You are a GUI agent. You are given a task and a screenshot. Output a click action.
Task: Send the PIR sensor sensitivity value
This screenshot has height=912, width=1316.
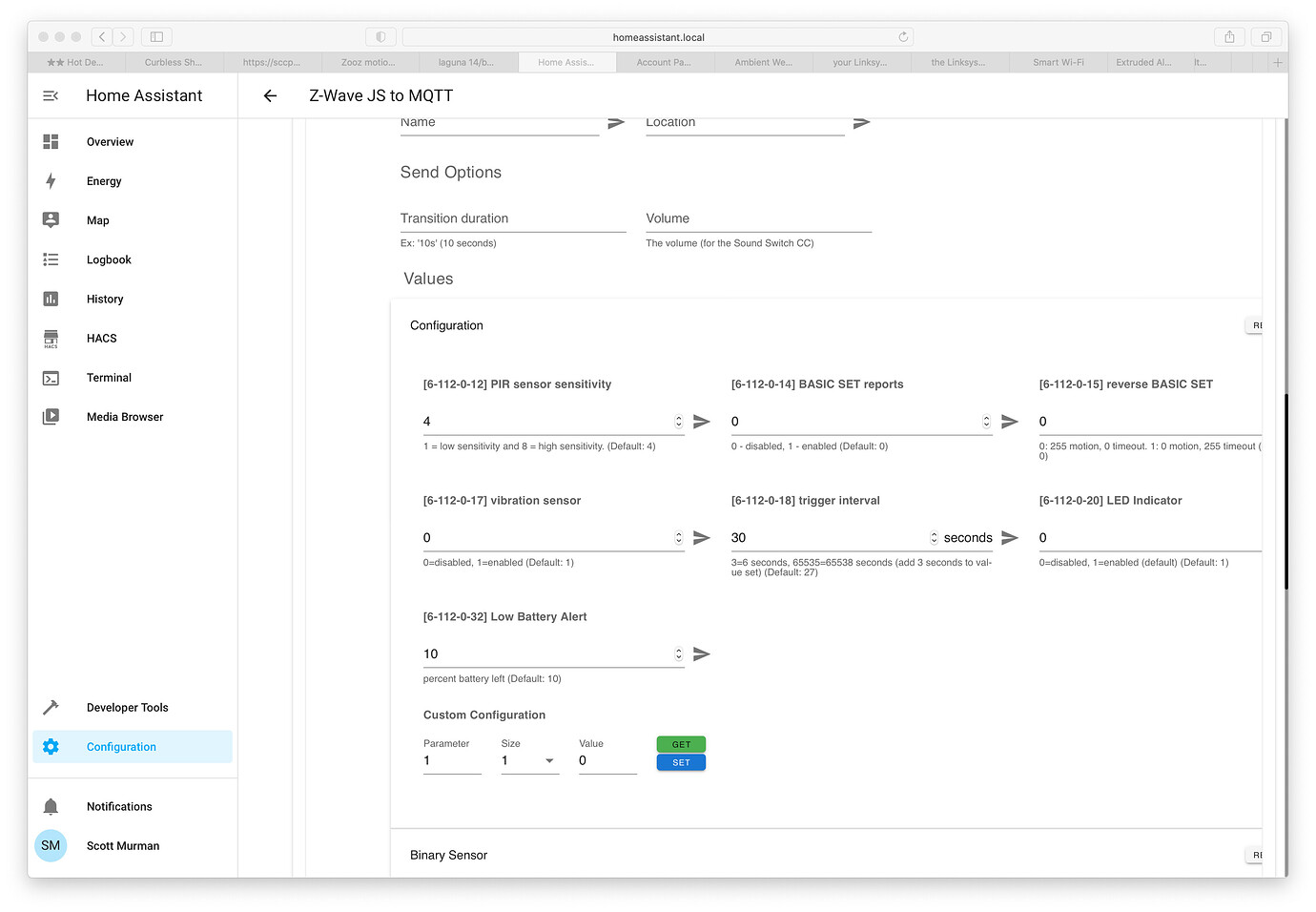[x=702, y=422]
